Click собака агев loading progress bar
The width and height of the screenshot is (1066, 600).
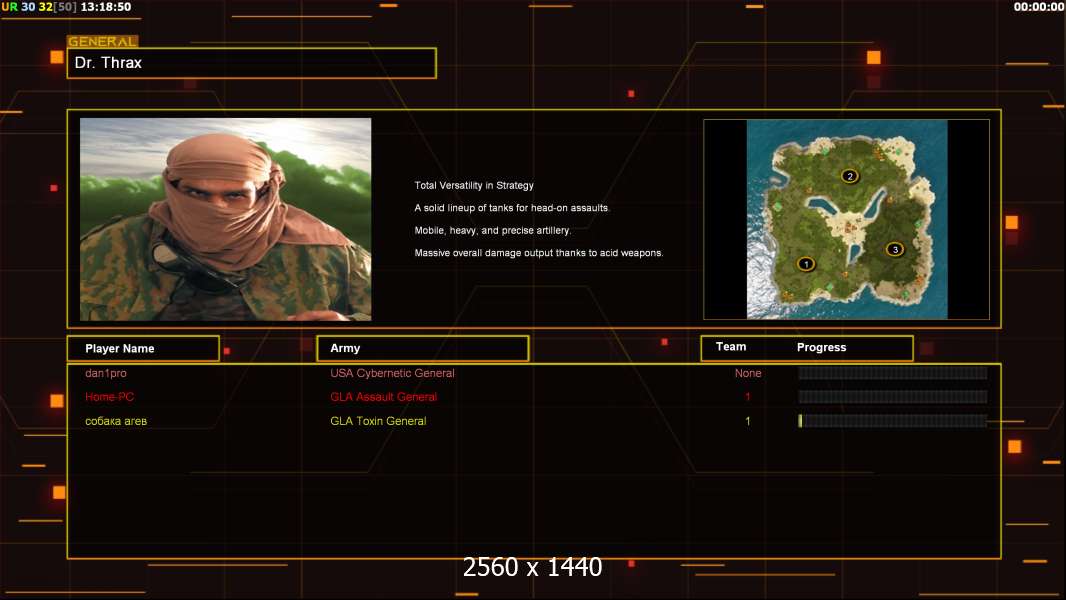893,421
